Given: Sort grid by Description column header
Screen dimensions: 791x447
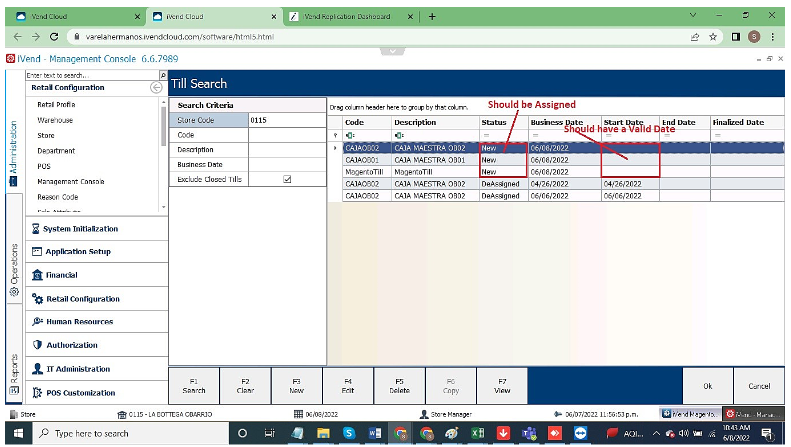Looking at the screenshot, I should coord(435,122).
